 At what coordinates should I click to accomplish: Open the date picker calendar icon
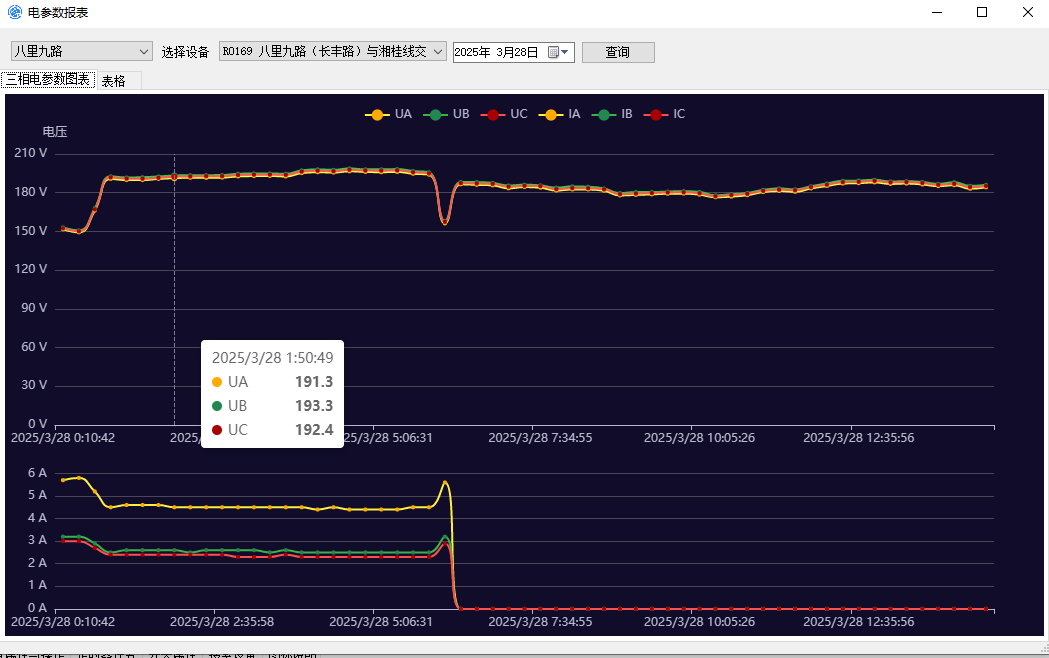[x=555, y=52]
